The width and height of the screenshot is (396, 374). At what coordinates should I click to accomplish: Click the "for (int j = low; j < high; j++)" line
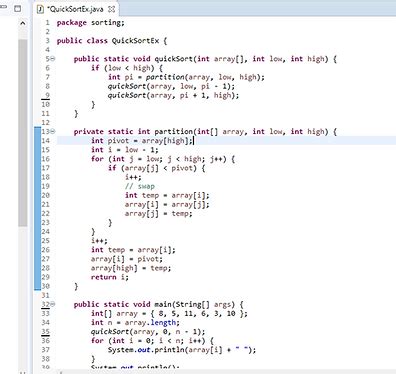click(x=163, y=159)
